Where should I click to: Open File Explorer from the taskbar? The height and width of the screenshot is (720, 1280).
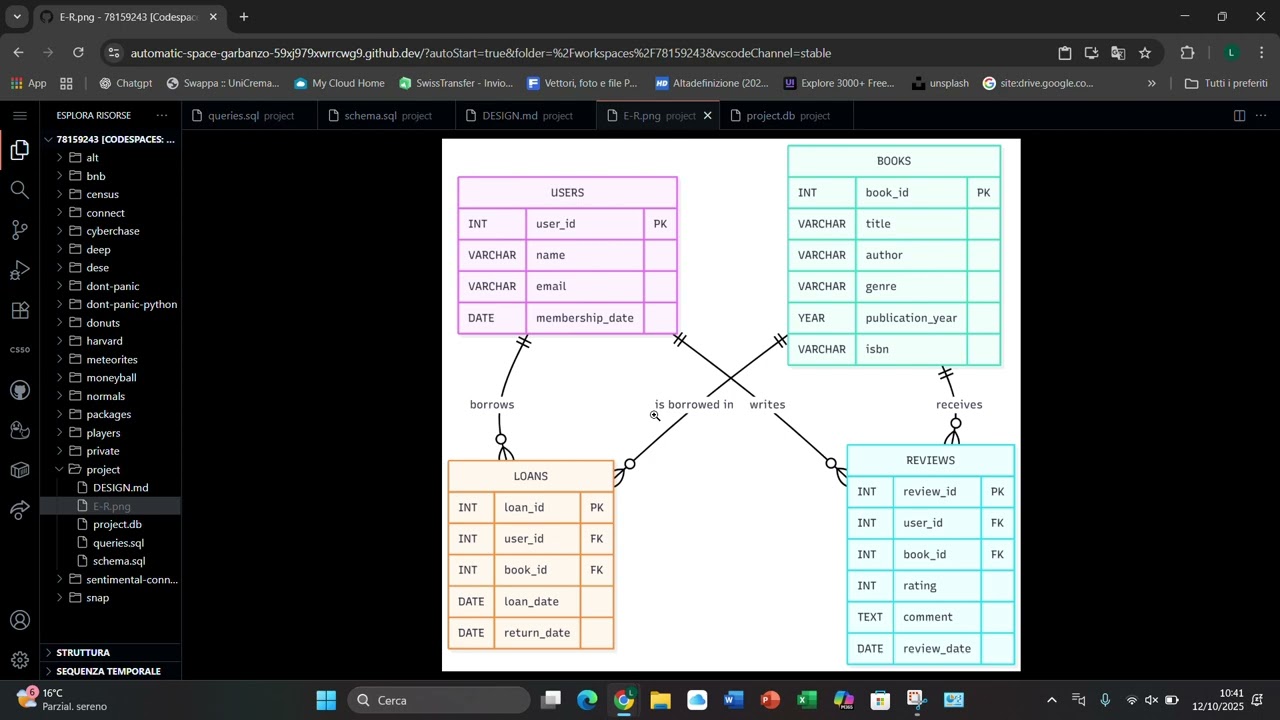[660, 700]
